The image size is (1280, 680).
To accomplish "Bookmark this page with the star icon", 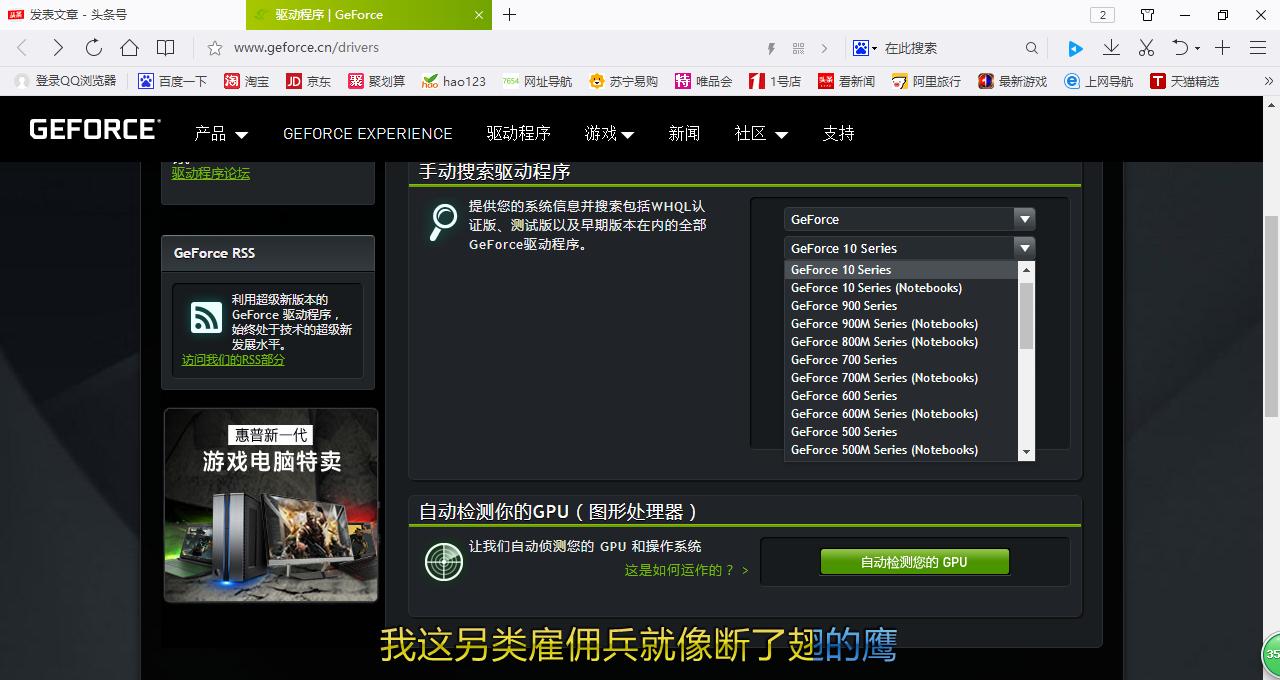I will point(214,48).
